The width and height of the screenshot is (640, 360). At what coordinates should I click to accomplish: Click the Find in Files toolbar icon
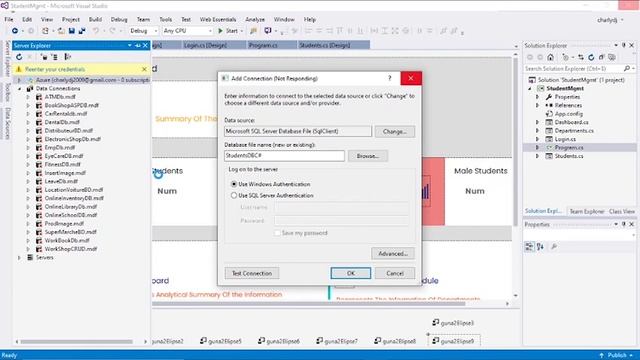(253, 31)
